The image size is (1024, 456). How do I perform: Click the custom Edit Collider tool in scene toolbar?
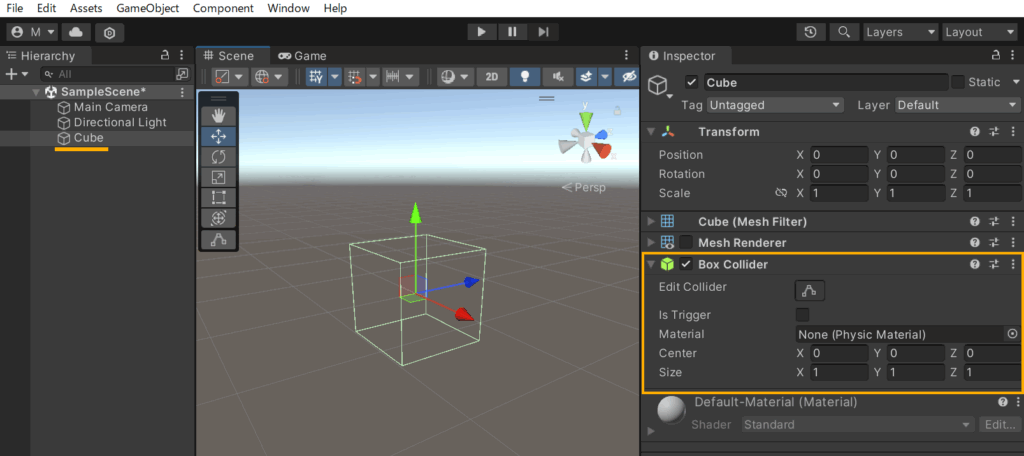point(218,240)
